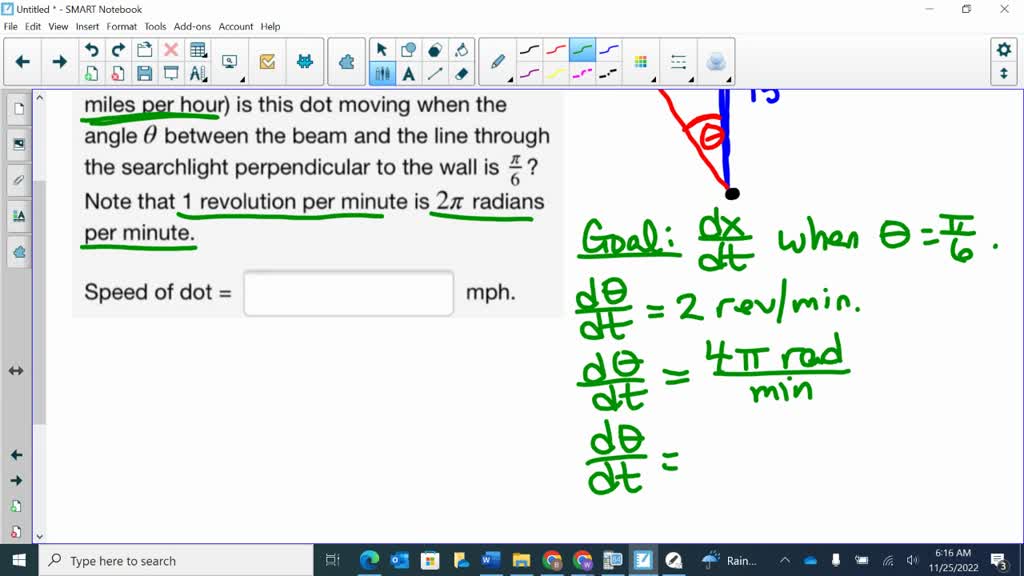1024x576 pixels.
Task: Open the Tools menu
Action: tap(155, 27)
